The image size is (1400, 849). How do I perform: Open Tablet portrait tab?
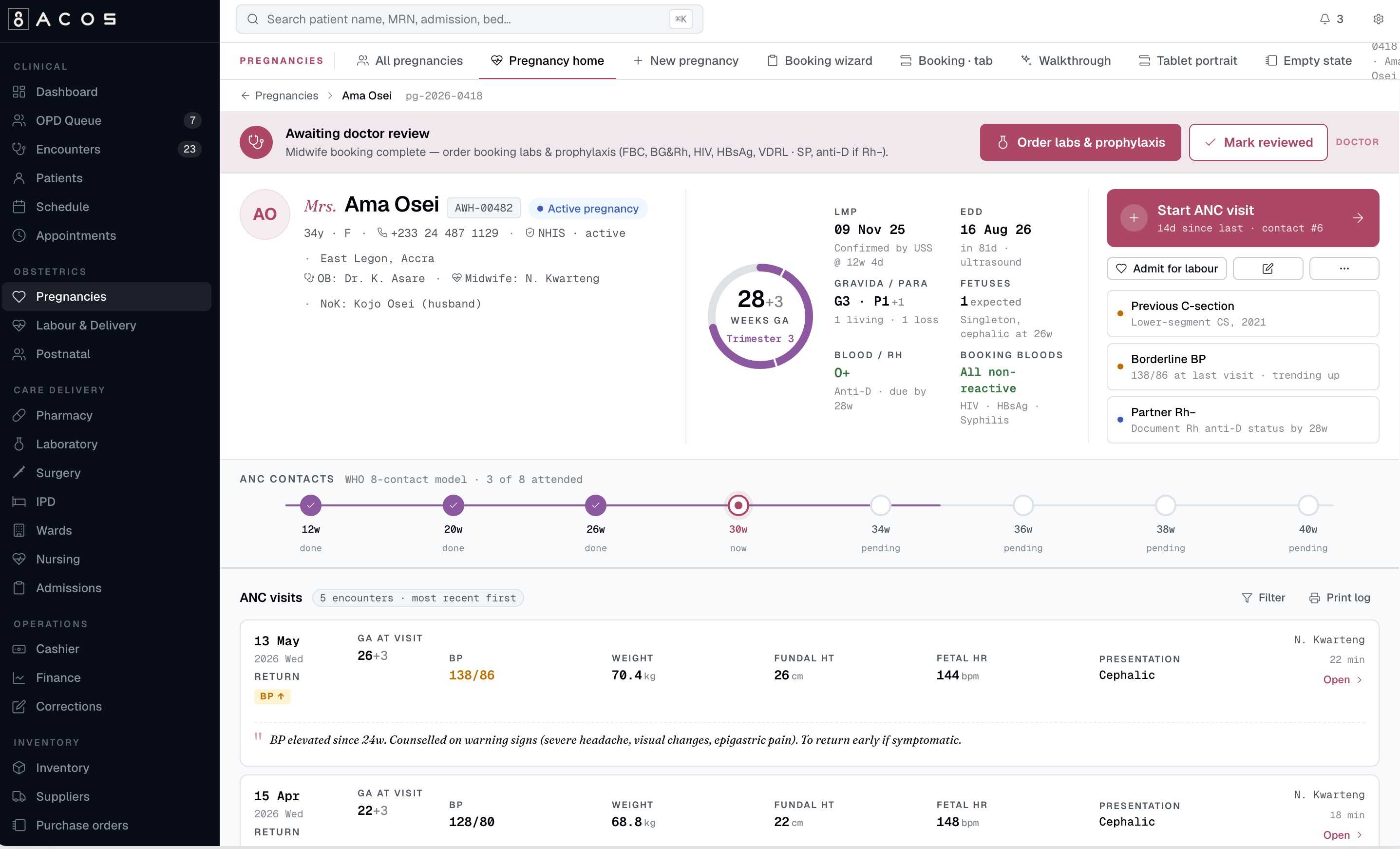tap(1188, 61)
